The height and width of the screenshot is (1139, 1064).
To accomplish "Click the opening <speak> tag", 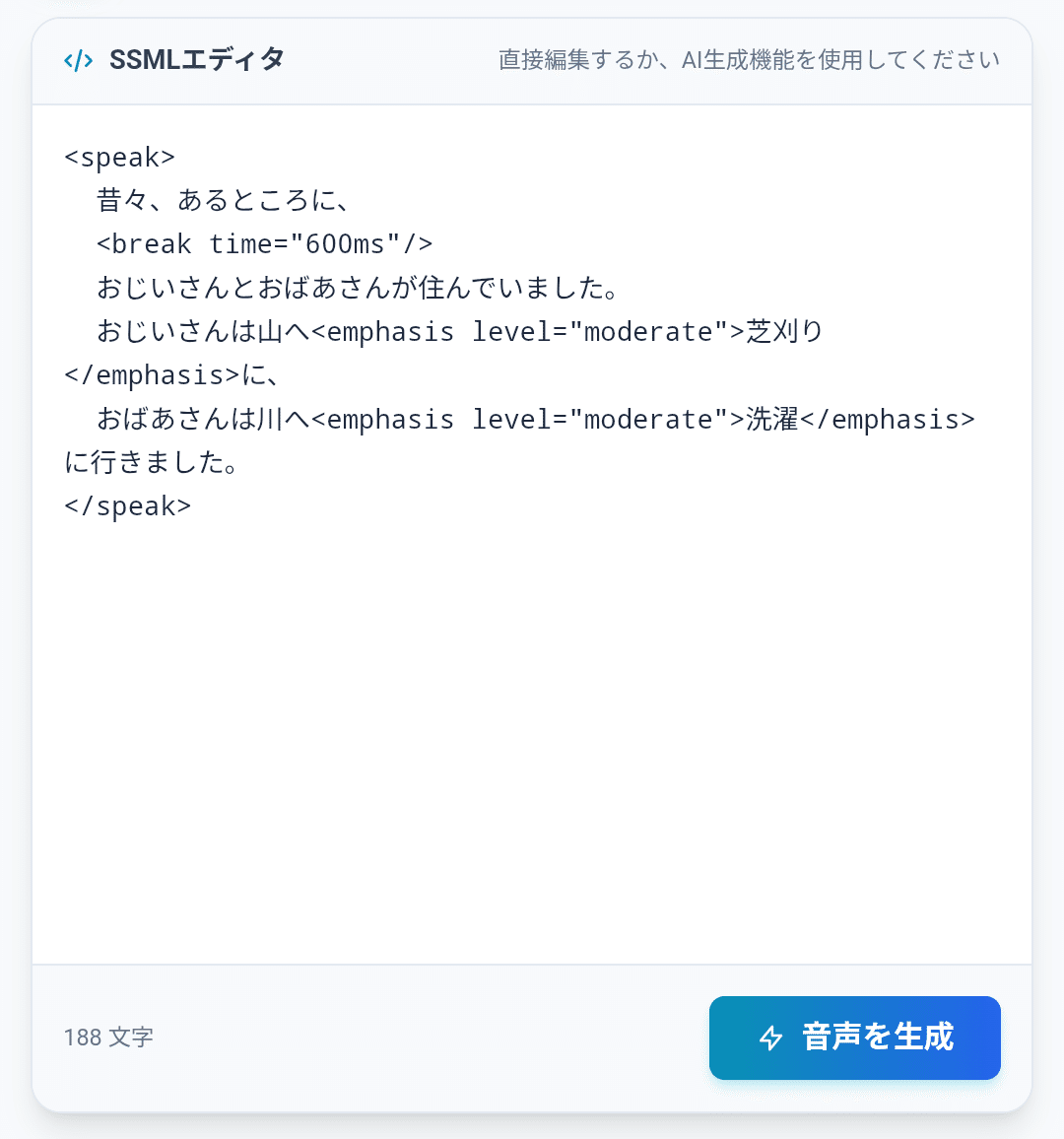I will pyautogui.click(x=118, y=156).
